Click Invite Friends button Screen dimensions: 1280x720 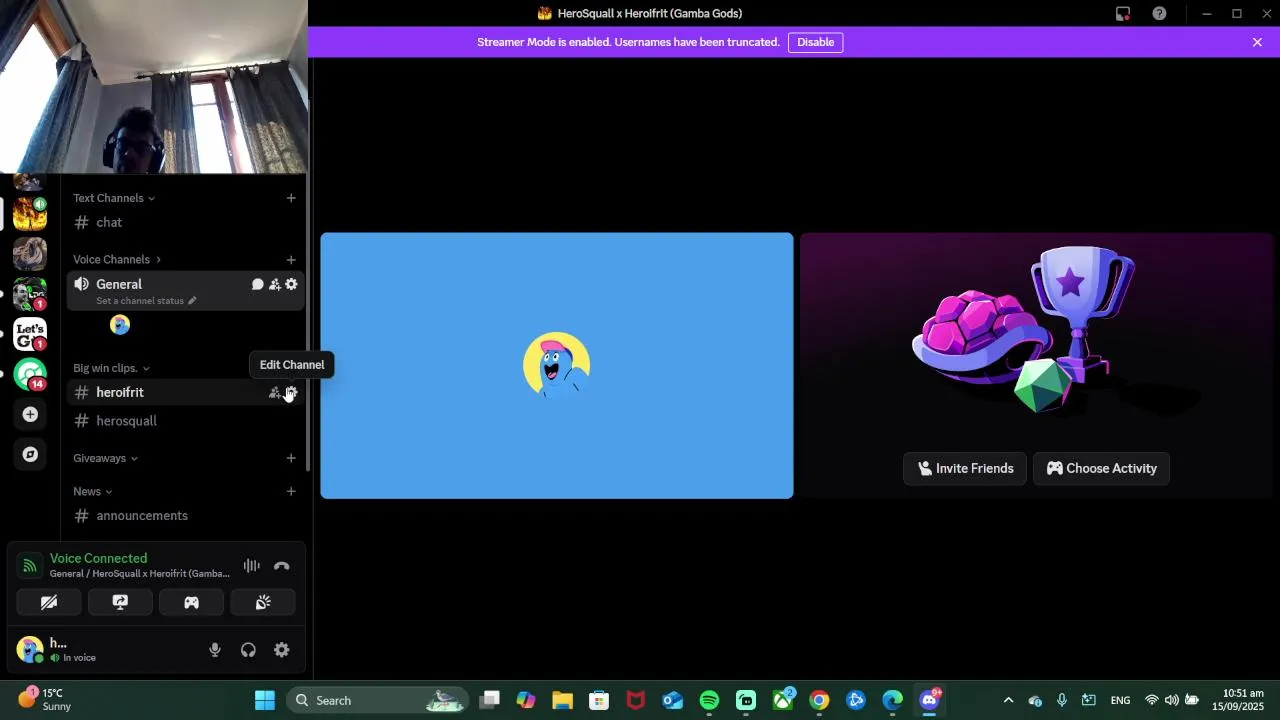point(965,468)
